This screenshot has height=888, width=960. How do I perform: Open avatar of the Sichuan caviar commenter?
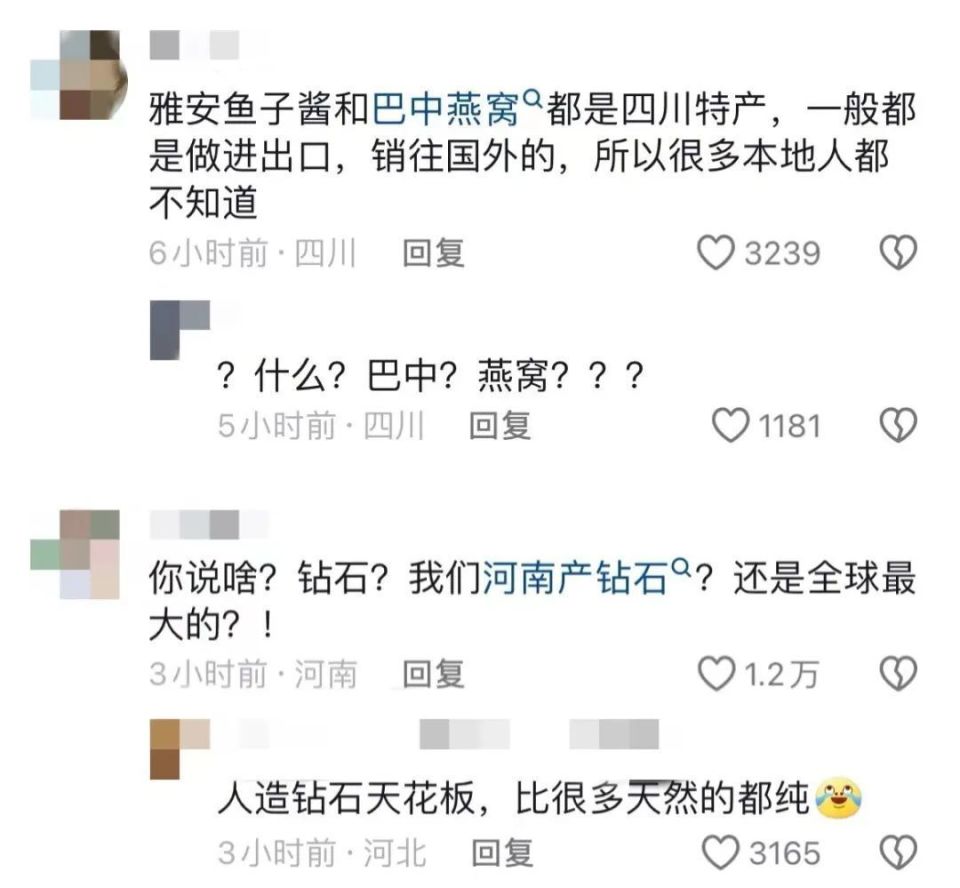click(x=79, y=74)
